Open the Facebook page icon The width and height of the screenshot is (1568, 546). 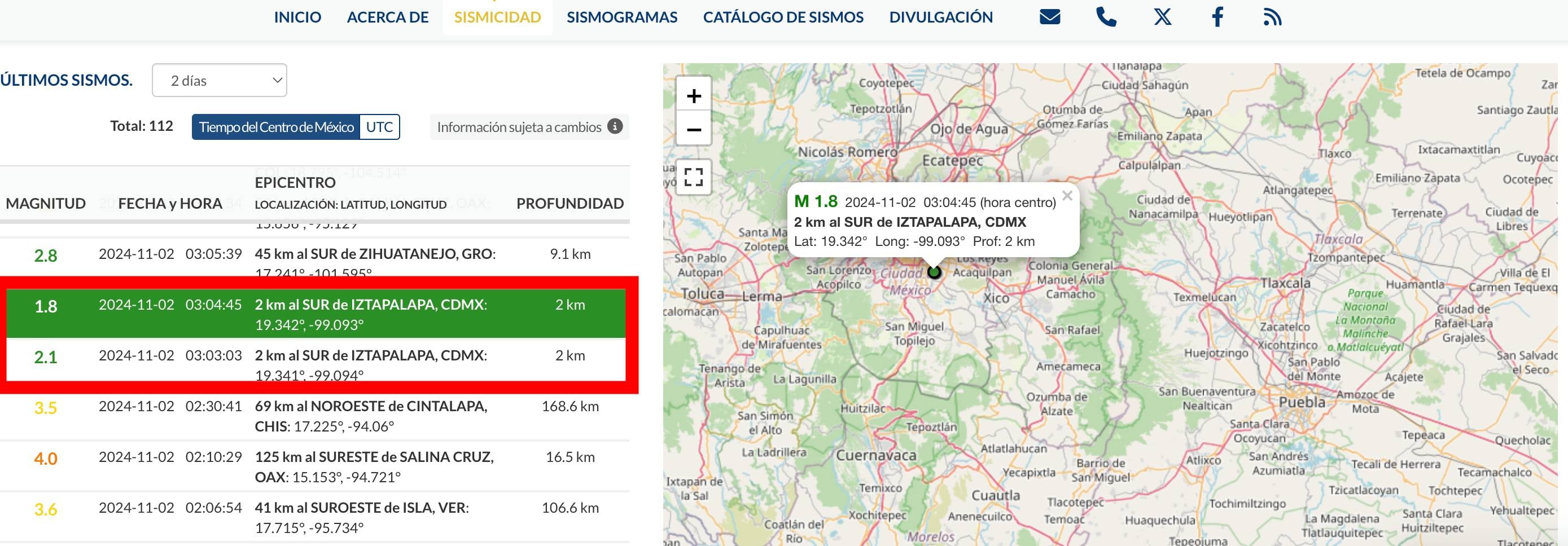pos(1217,17)
